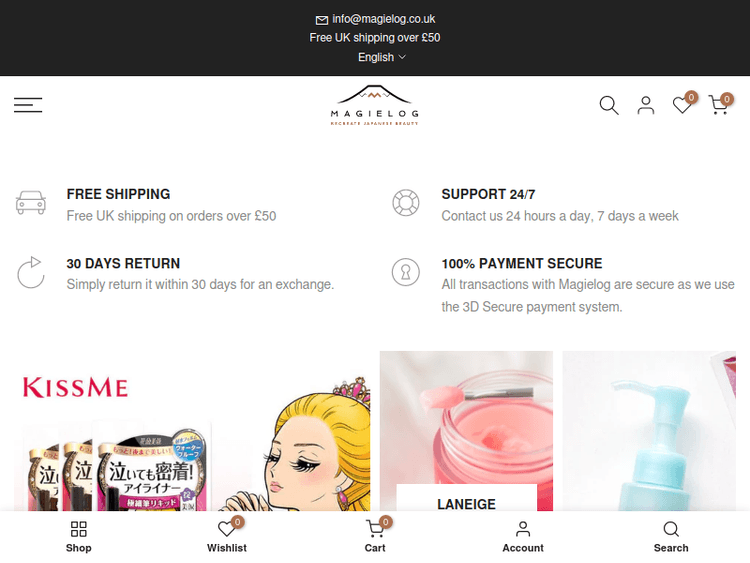The height and width of the screenshot is (563, 750).
Task: Open the blue pump bottle product image
Action: click(649, 431)
